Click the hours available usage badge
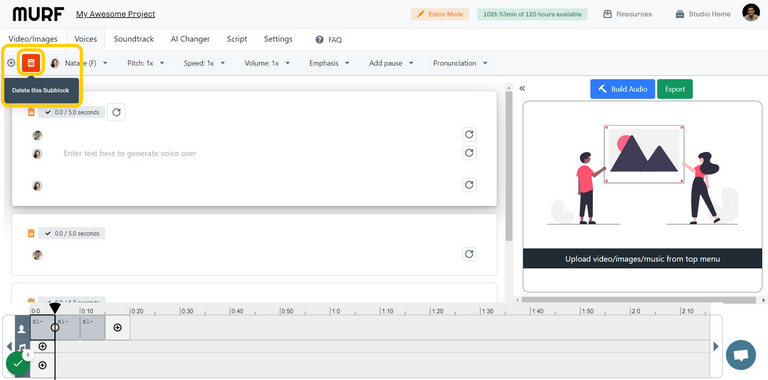The height and width of the screenshot is (380, 768). point(532,14)
